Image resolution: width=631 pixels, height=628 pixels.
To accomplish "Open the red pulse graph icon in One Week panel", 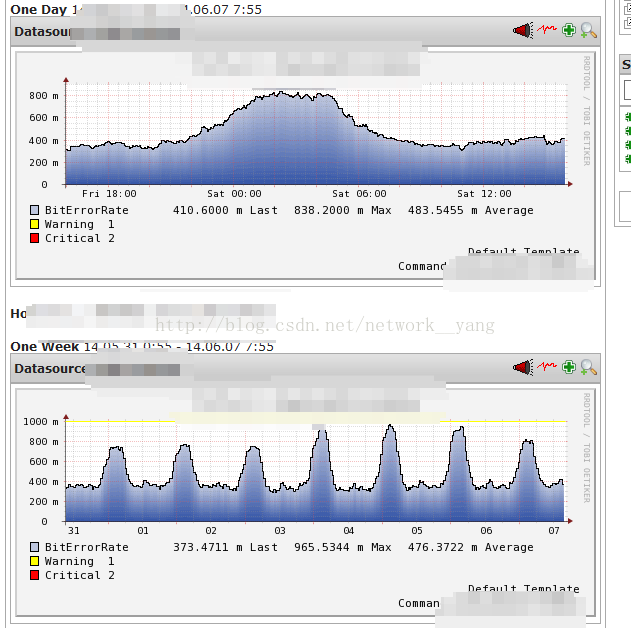I will (547, 366).
